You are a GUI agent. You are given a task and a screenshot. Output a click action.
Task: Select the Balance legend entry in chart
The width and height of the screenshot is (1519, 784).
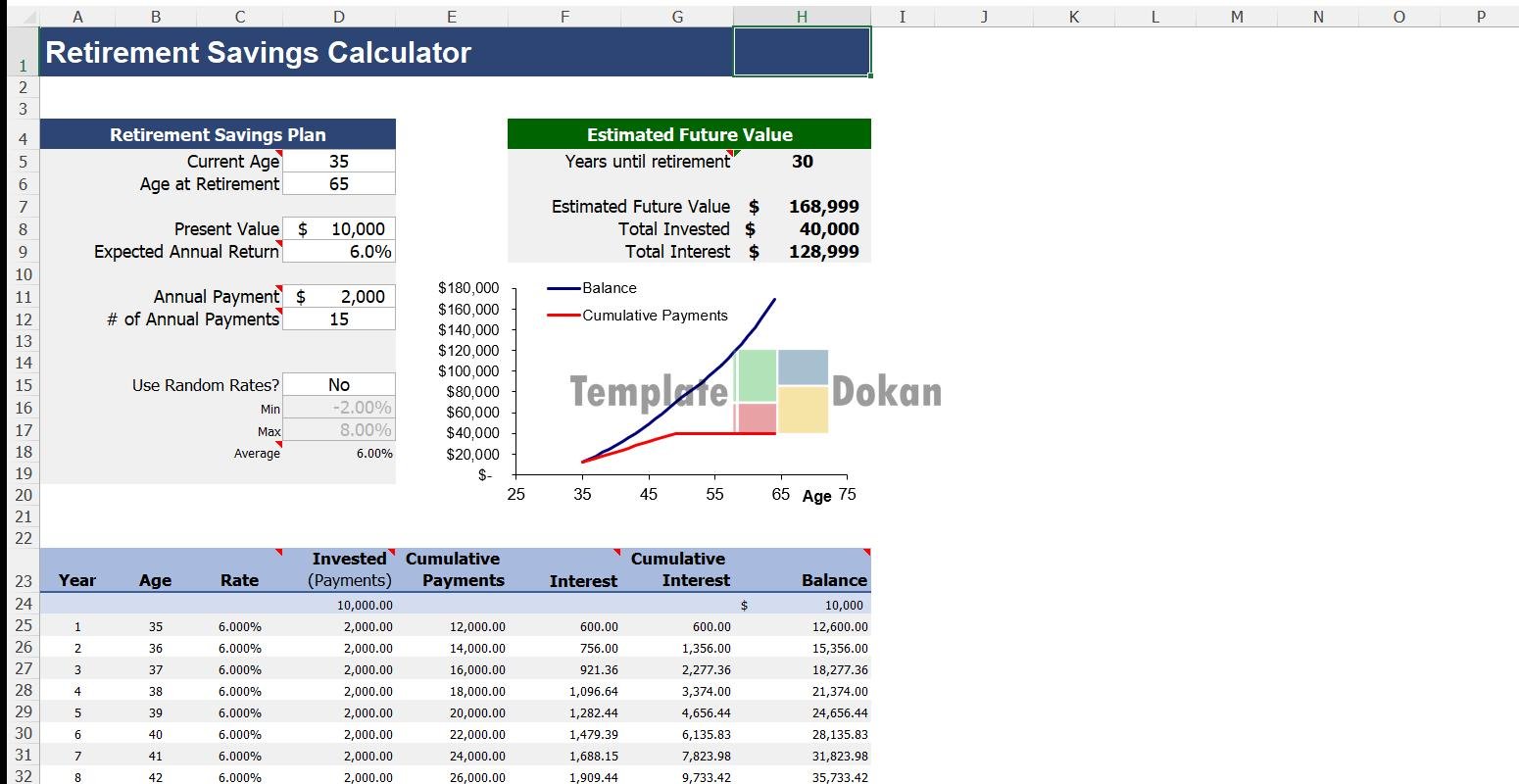coord(609,288)
